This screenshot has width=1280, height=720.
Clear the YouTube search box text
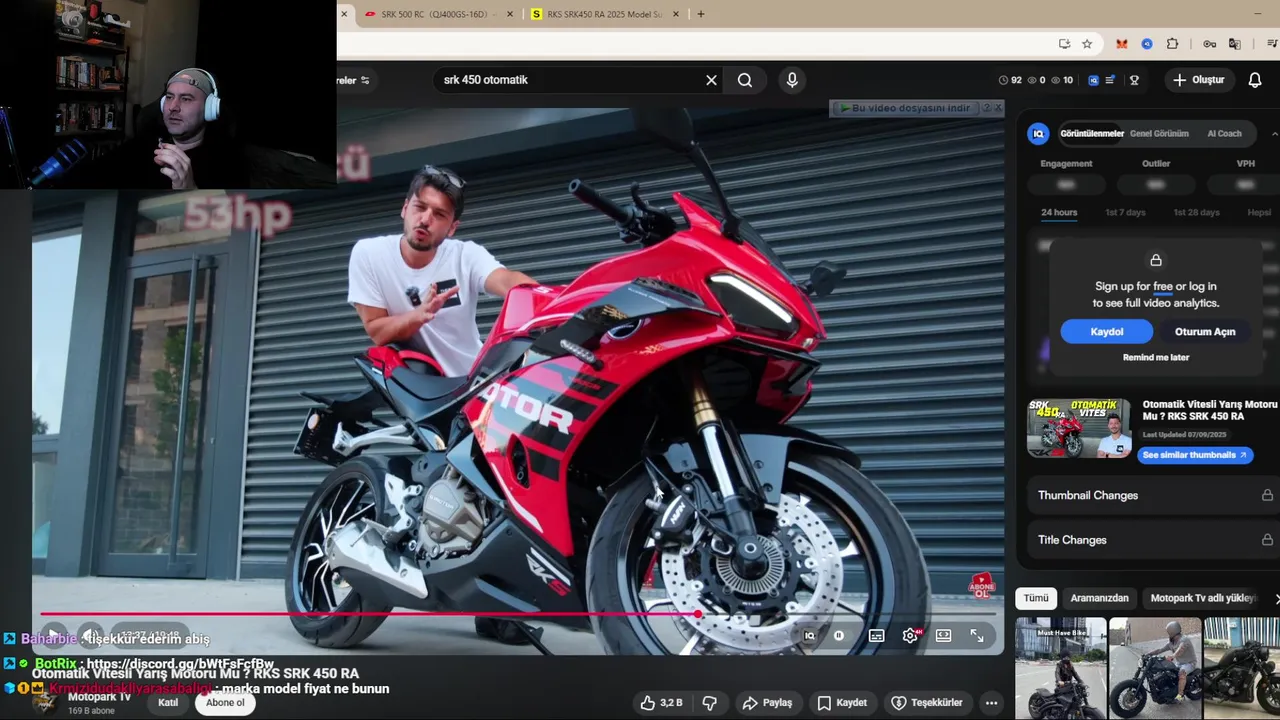pos(711,80)
